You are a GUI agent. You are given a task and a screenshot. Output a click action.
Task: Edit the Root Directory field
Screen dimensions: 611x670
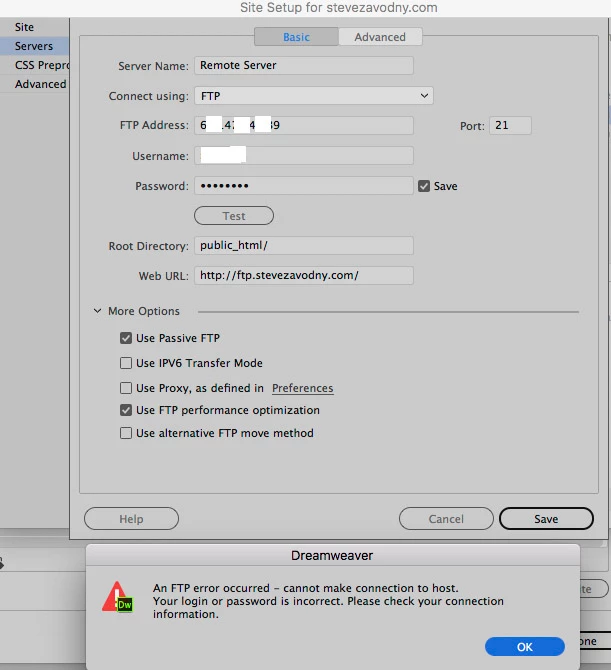(x=304, y=246)
